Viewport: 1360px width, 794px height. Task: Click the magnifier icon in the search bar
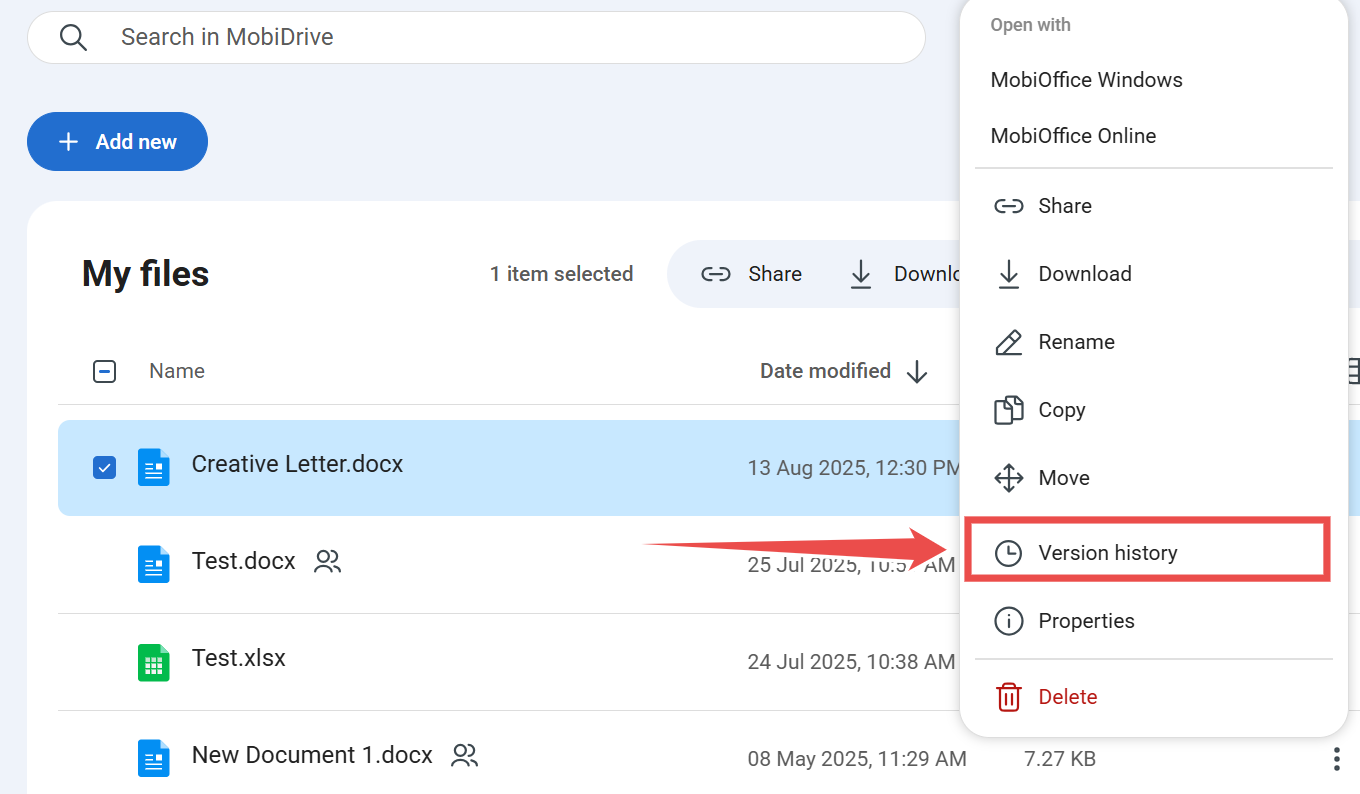[74, 37]
